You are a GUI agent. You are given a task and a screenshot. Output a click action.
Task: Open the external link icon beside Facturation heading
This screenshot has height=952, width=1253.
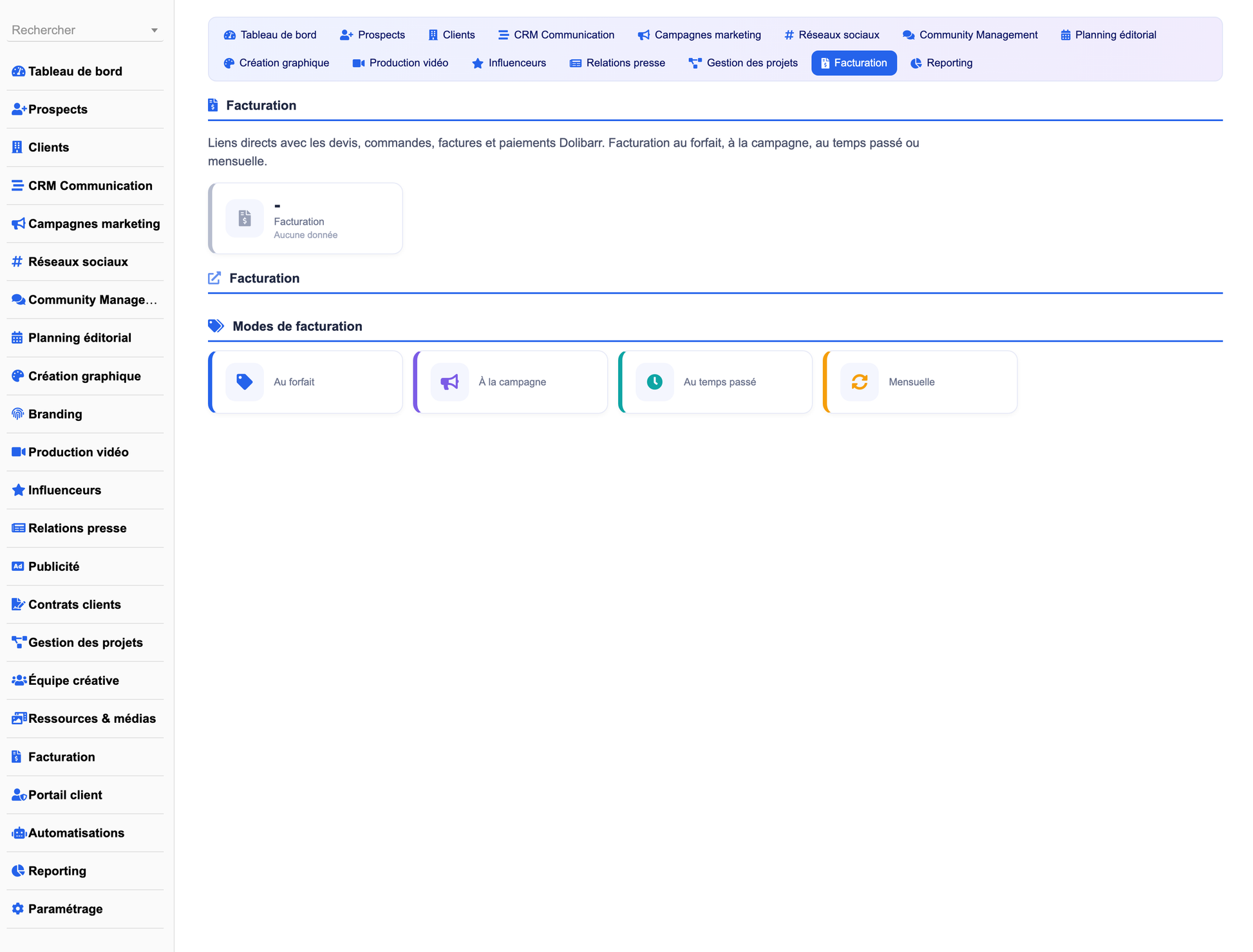(x=214, y=278)
